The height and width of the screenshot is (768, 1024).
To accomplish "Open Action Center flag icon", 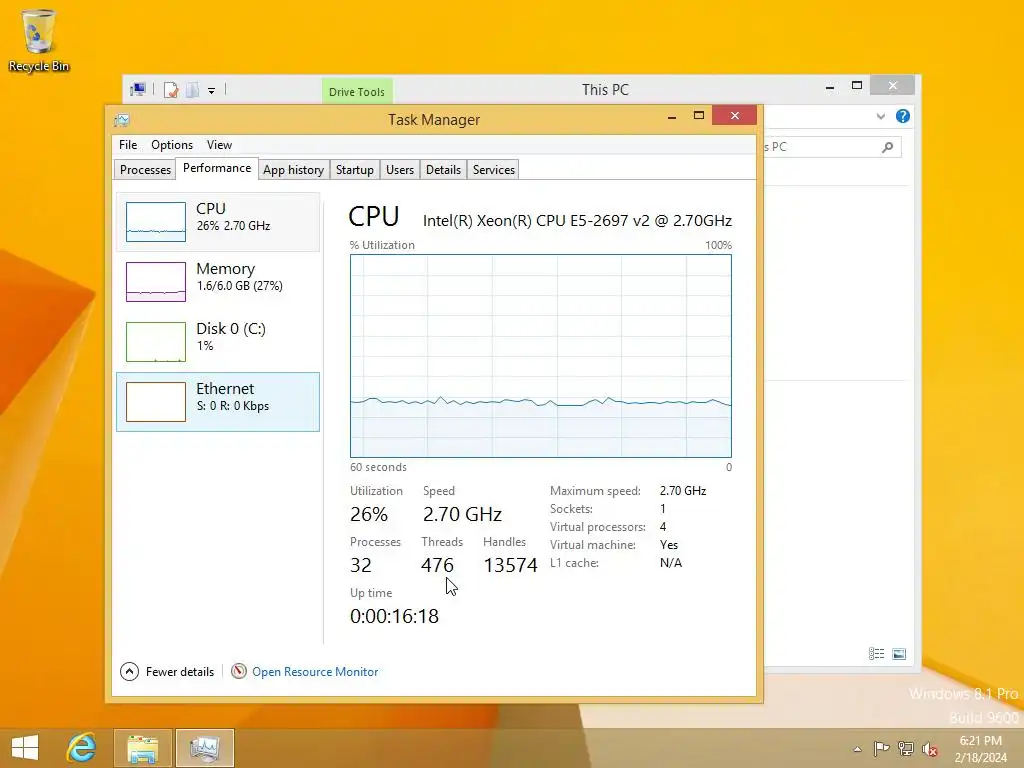I will [x=881, y=749].
